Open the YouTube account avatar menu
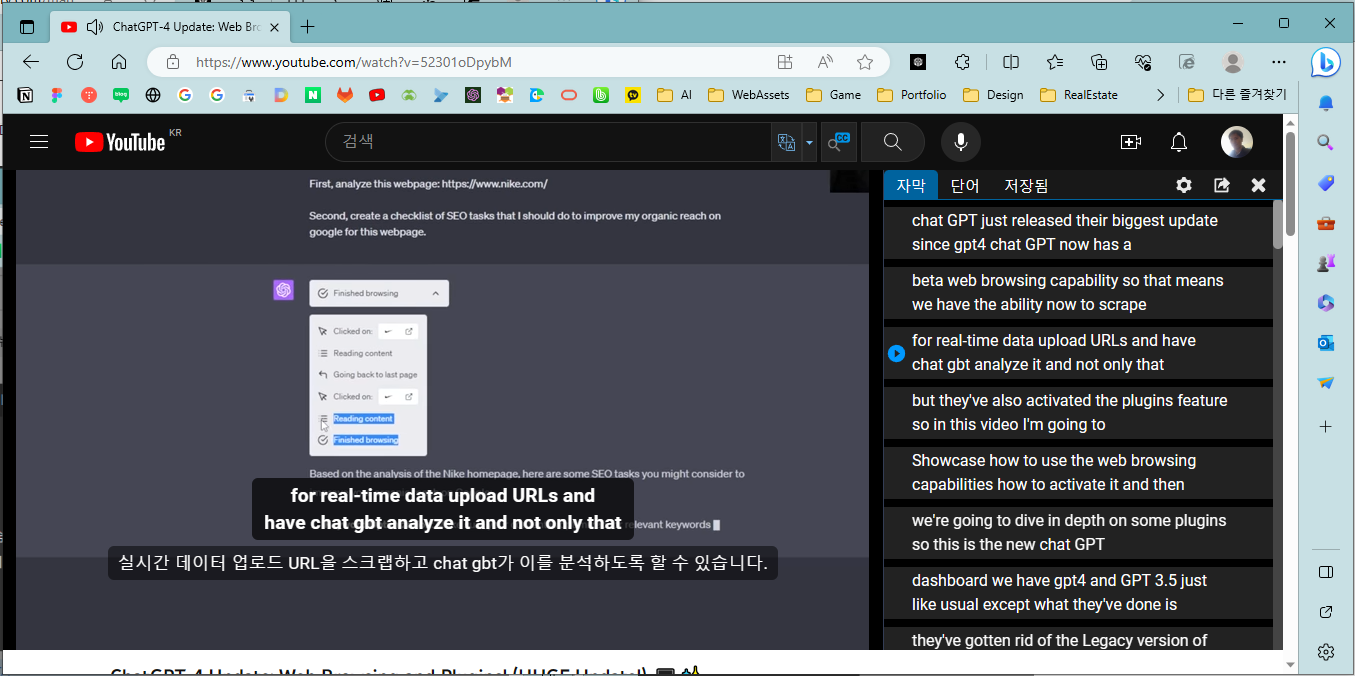 [x=1237, y=142]
